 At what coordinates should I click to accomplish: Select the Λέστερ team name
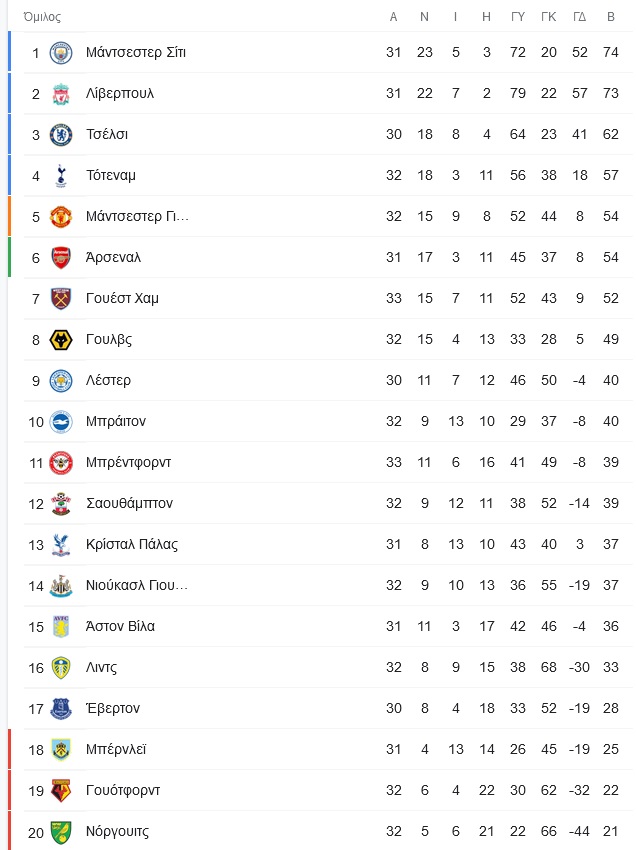point(108,381)
